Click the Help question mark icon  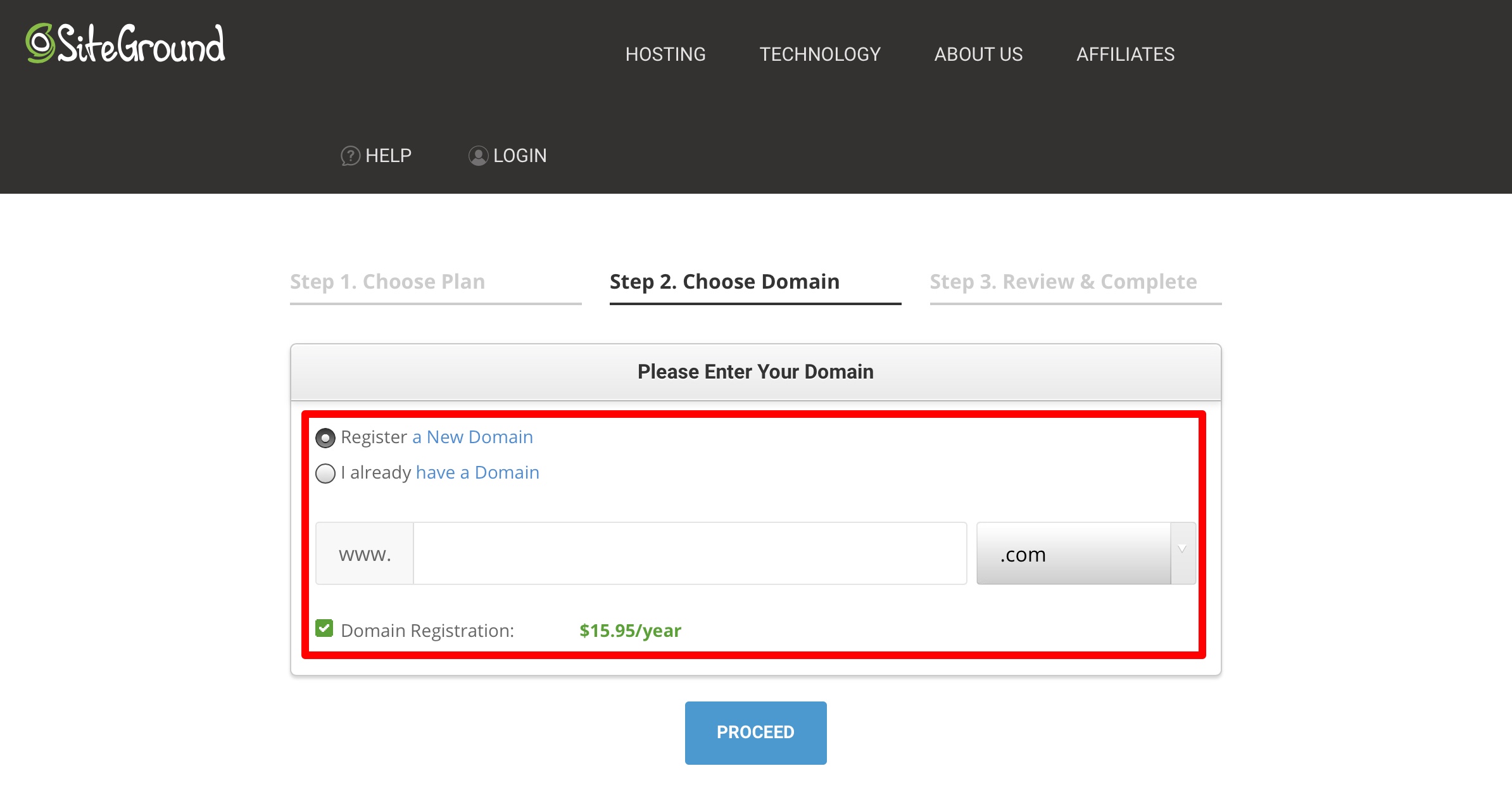tap(350, 156)
